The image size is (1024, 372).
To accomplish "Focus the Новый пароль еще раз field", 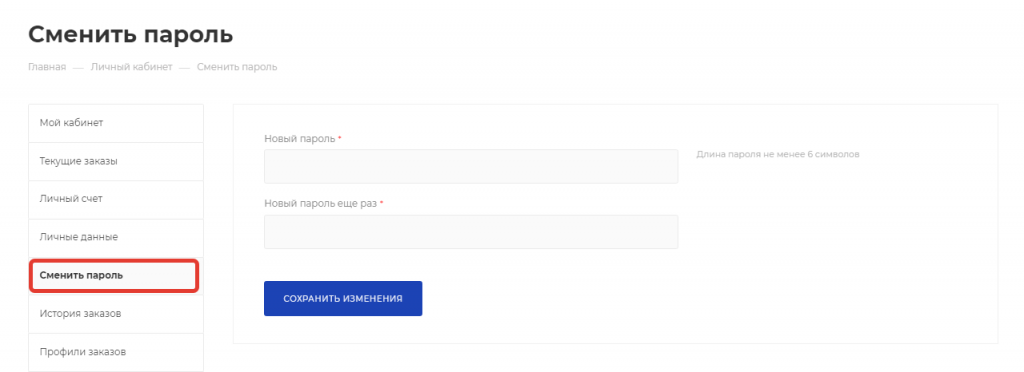I will 471,232.
